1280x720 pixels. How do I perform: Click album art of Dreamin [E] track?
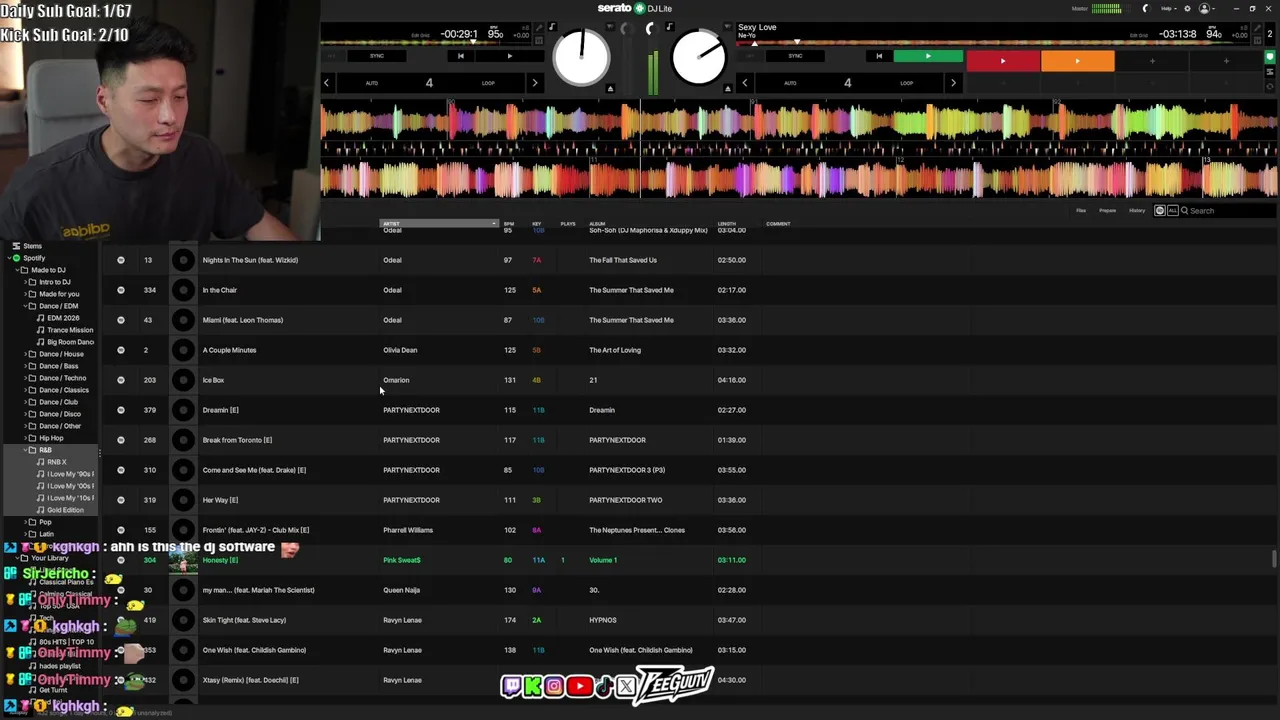[183, 410]
